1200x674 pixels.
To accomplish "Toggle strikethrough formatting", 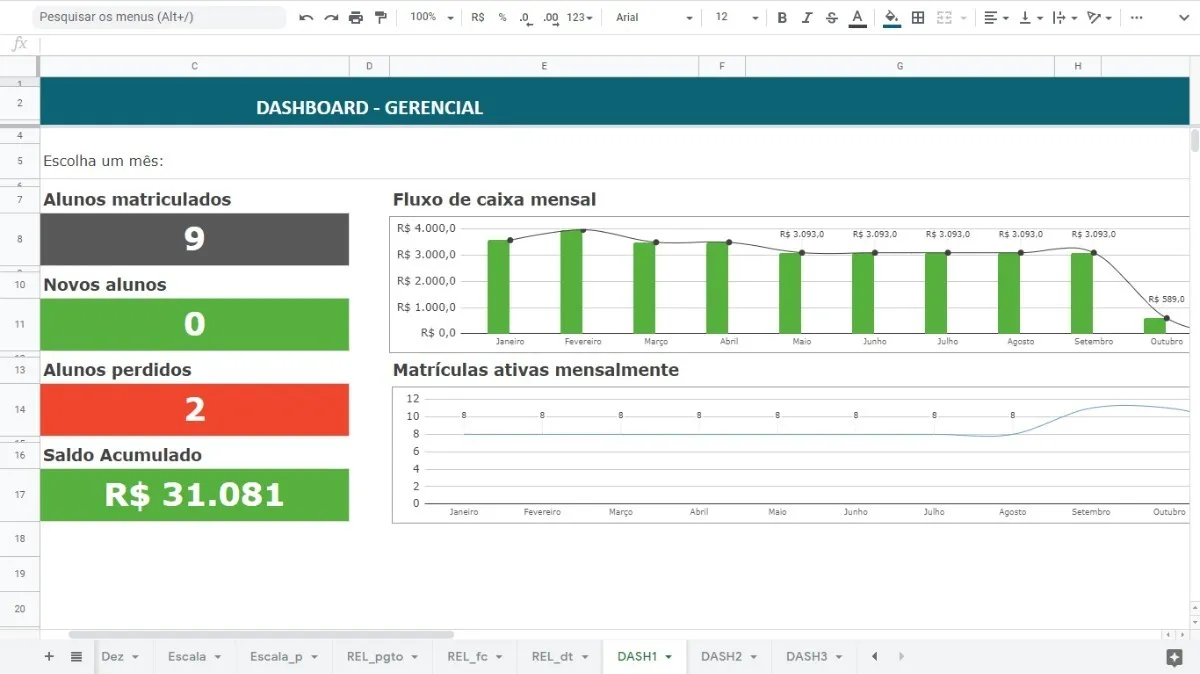I will pos(831,18).
